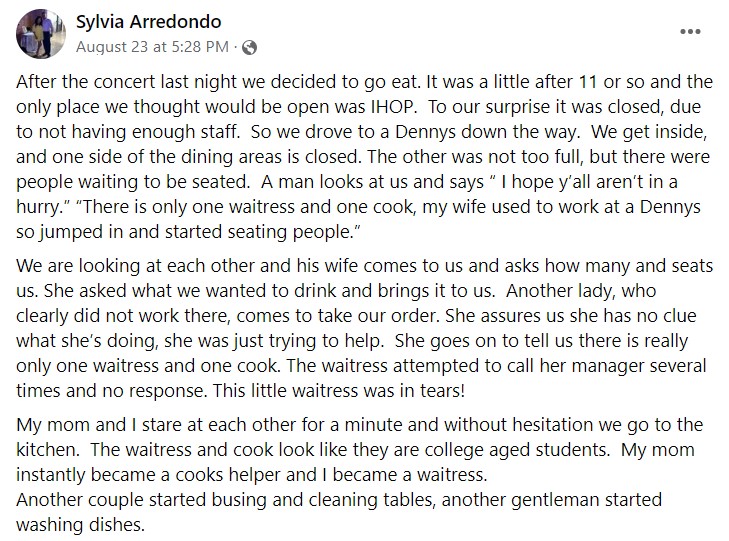Click the phrase "Another lady, who"
This screenshot has height=541, width=729.
pos(581,291)
